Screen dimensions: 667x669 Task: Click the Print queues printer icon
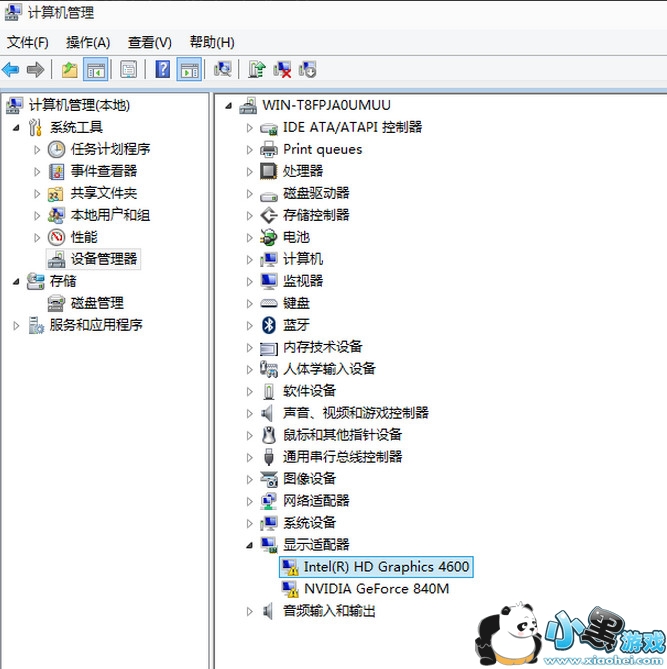[269, 149]
